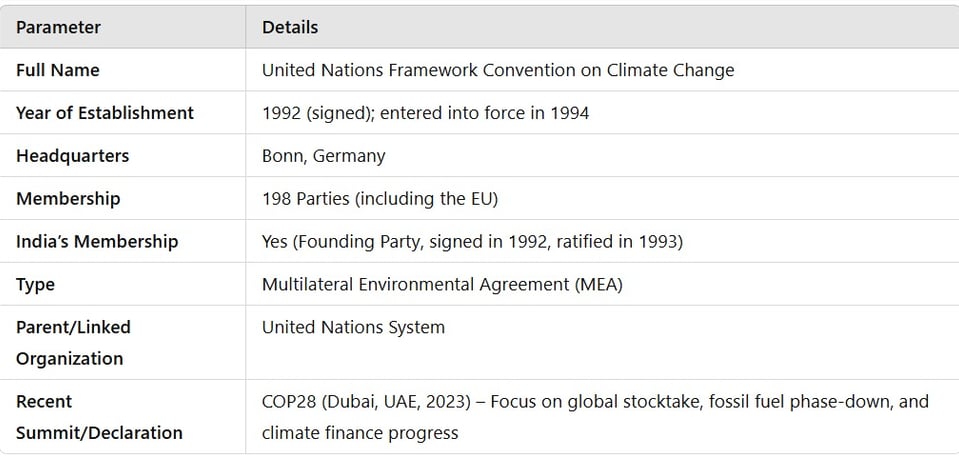Select the India's Membership label
Screen dimensions: 959x458
(97, 242)
